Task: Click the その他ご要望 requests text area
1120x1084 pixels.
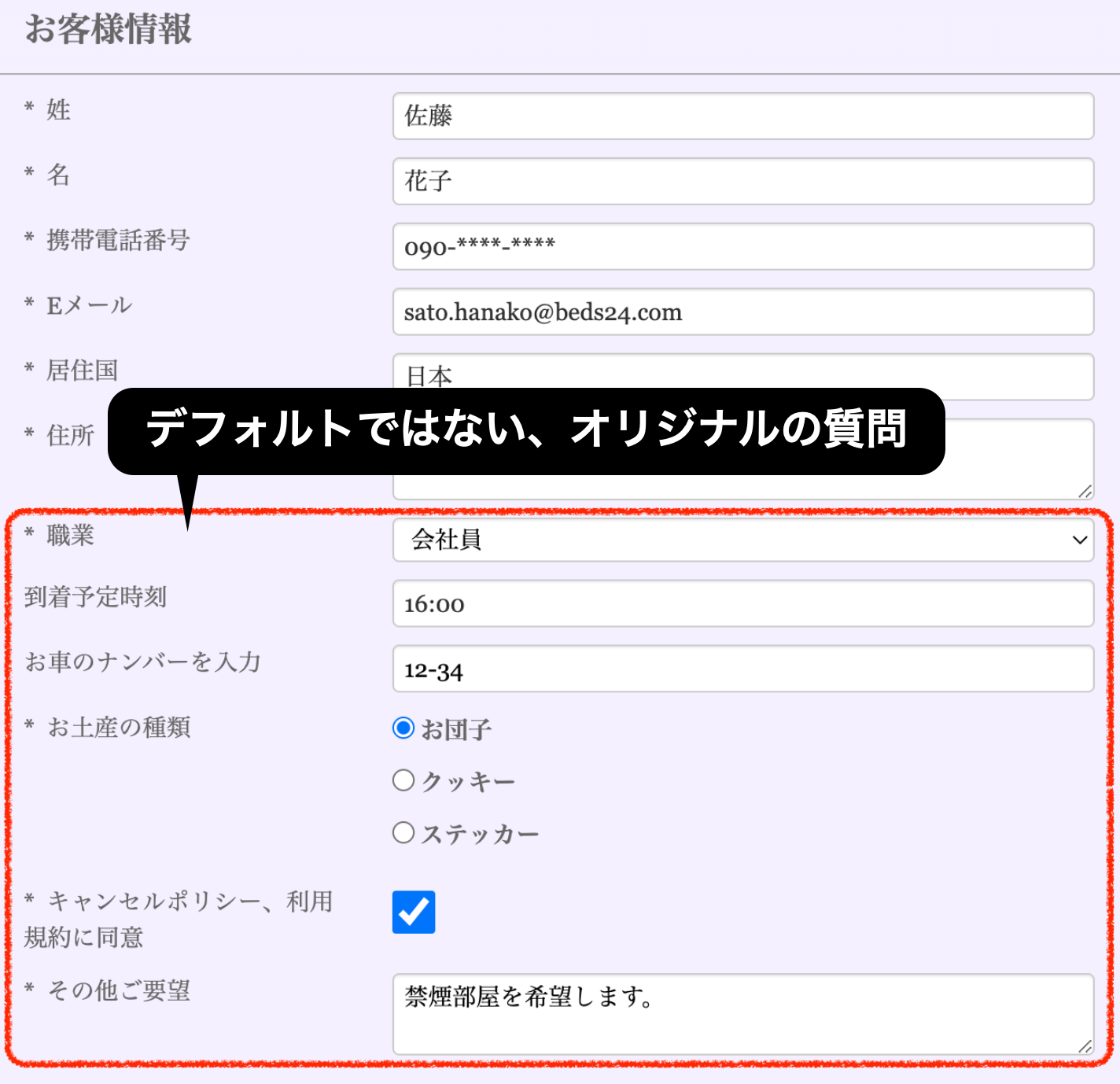Action: [742, 1015]
